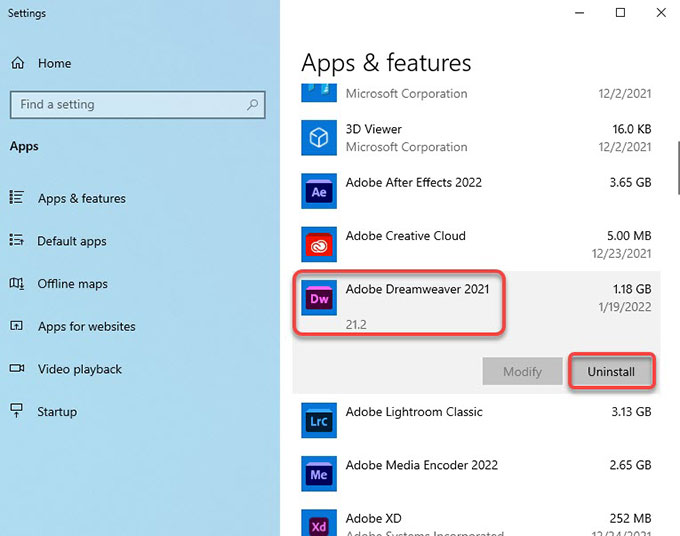680x536 pixels.
Task: Select Apps for websites
Action: coord(86,326)
